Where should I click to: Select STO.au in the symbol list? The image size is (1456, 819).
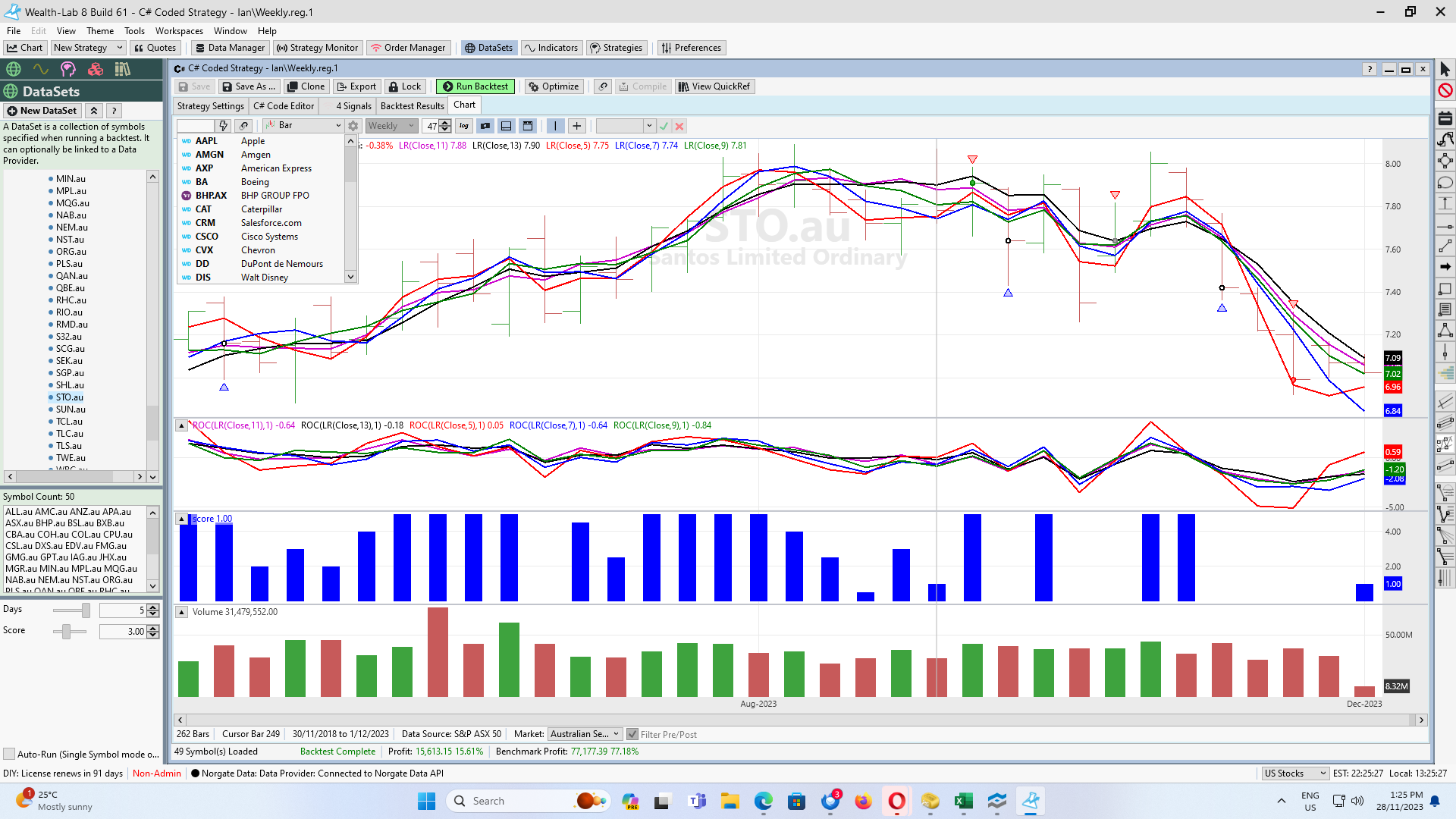[x=70, y=397]
